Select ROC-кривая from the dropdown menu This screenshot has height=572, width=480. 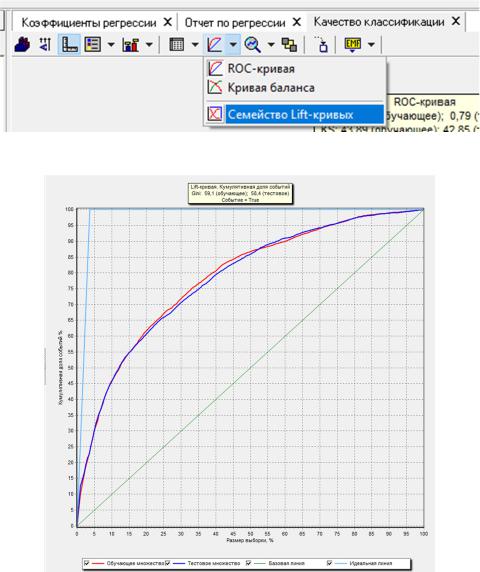point(261,69)
